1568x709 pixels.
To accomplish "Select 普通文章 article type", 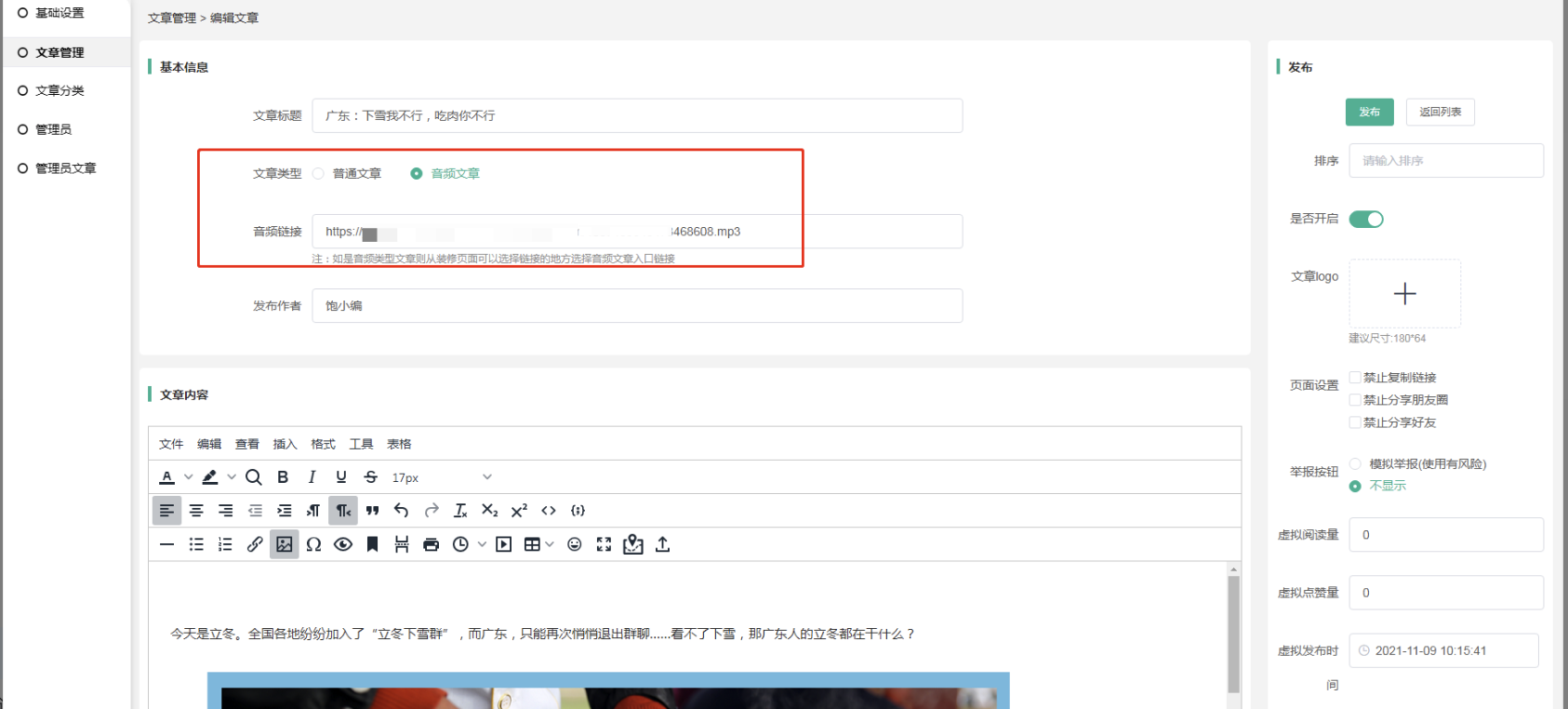I will coord(347,174).
